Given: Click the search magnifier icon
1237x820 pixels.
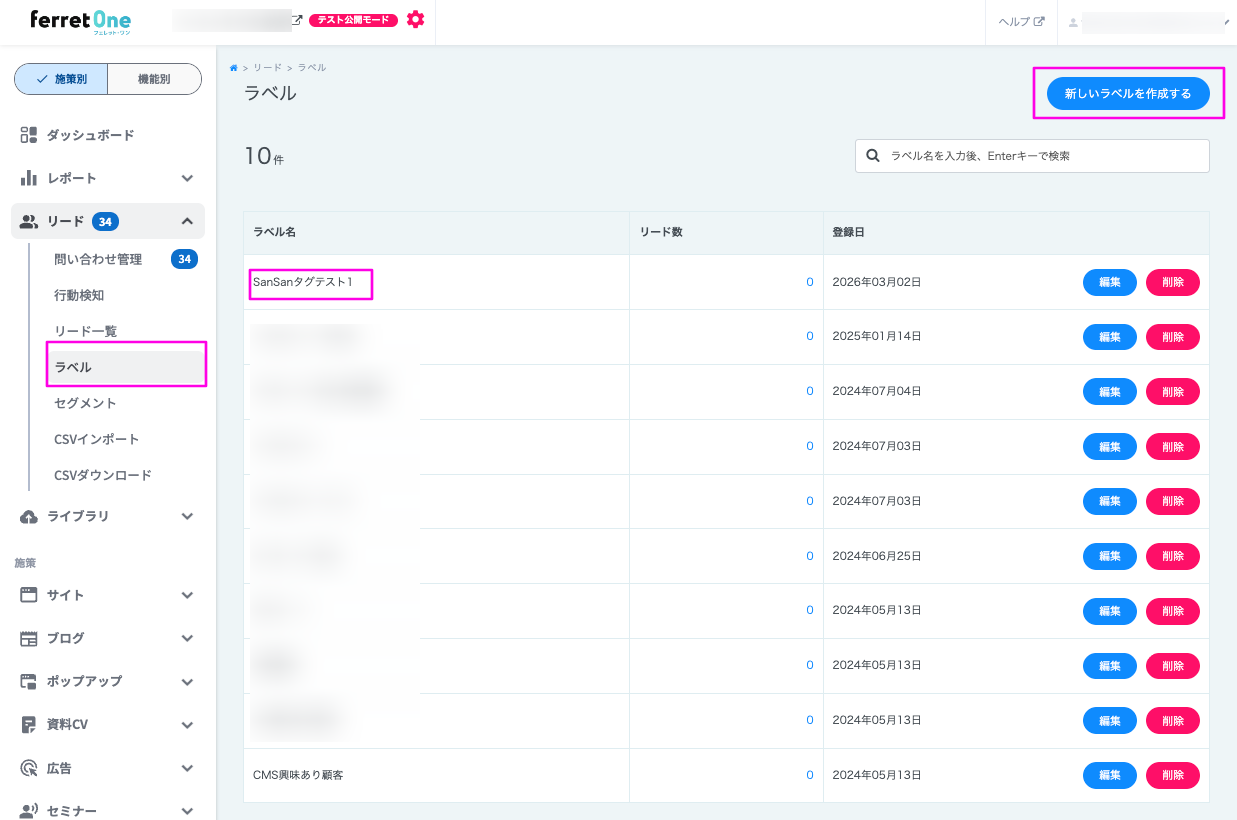Looking at the screenshot, I should coord(873,156).
